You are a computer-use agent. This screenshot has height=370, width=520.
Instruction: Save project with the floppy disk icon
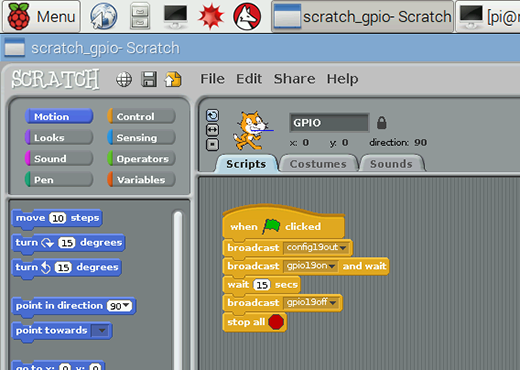(x=149, y=79)
